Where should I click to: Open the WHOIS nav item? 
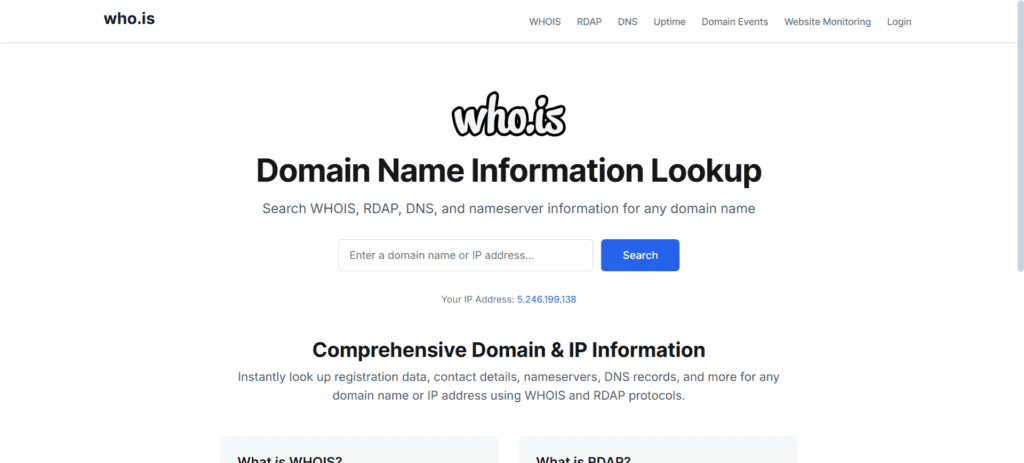click(545, 22)
